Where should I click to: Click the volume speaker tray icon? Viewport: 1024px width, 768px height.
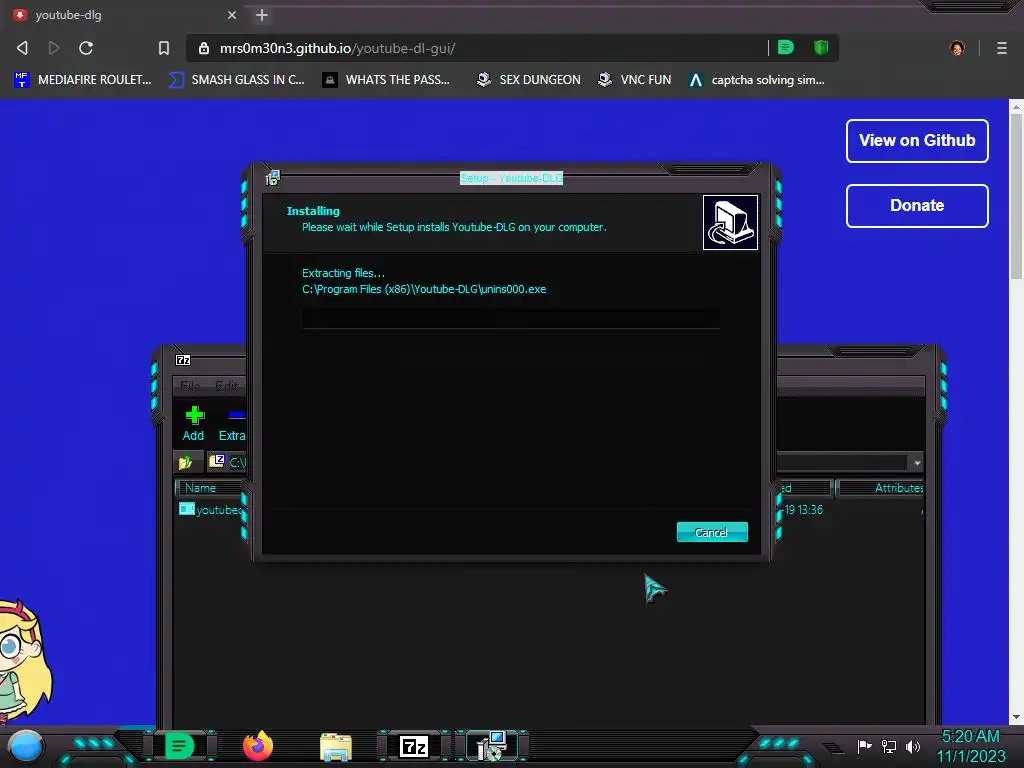[x=913, y=746]
